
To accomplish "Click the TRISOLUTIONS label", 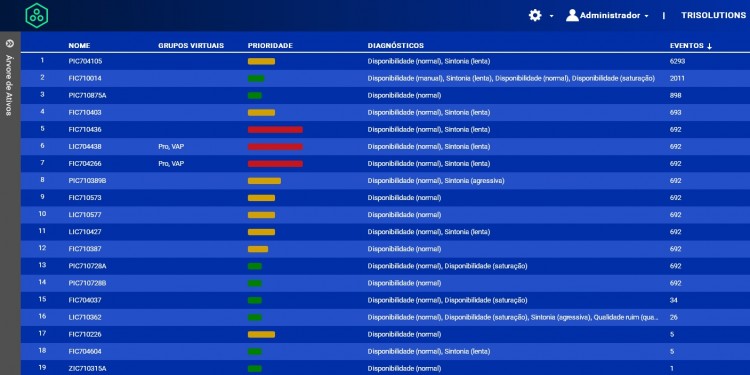I will (713, 15).
